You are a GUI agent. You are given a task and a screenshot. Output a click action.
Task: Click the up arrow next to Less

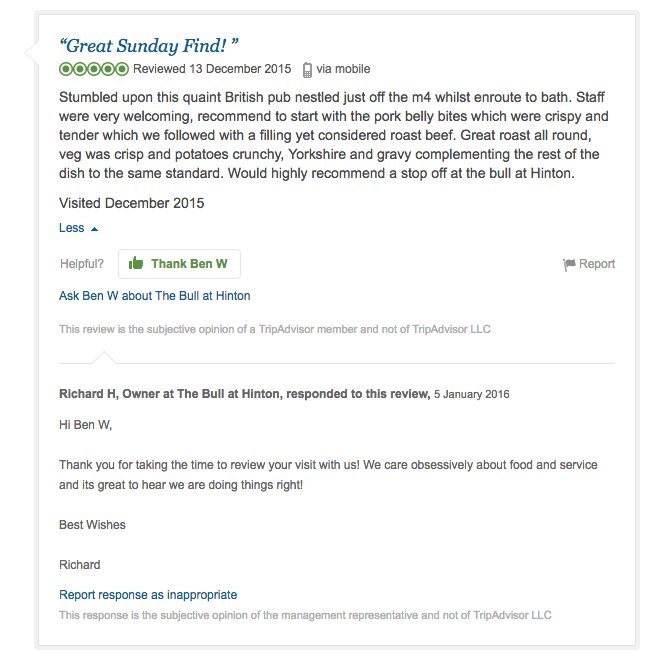click(x=94, y=229)
